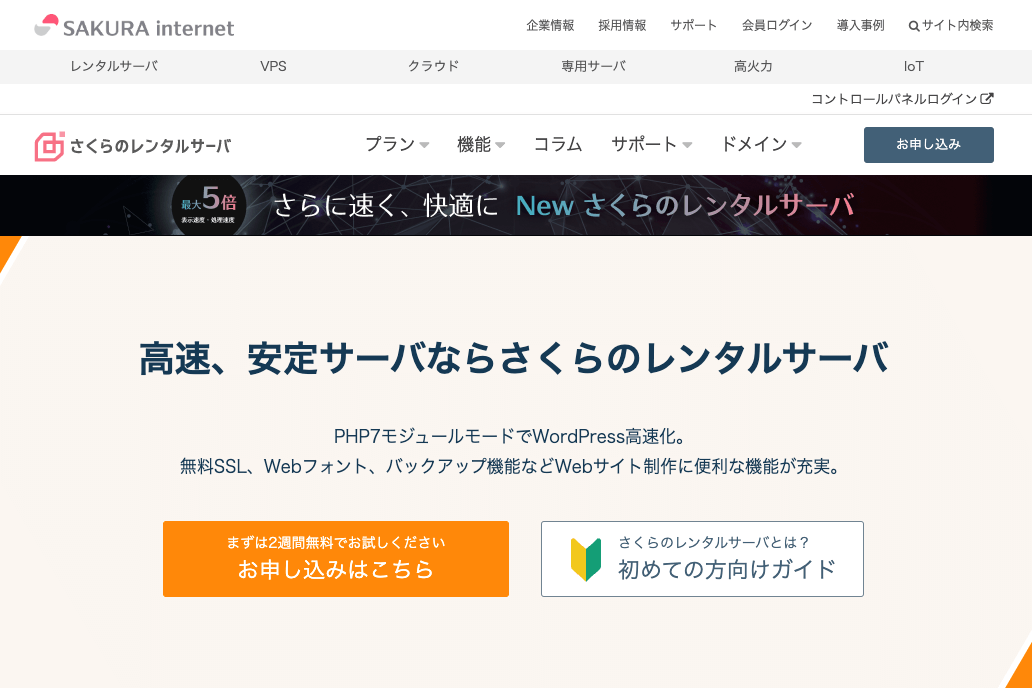1032x688 pixels.
Task: Click the SAKURA internet logo
Action: [134, 27]
